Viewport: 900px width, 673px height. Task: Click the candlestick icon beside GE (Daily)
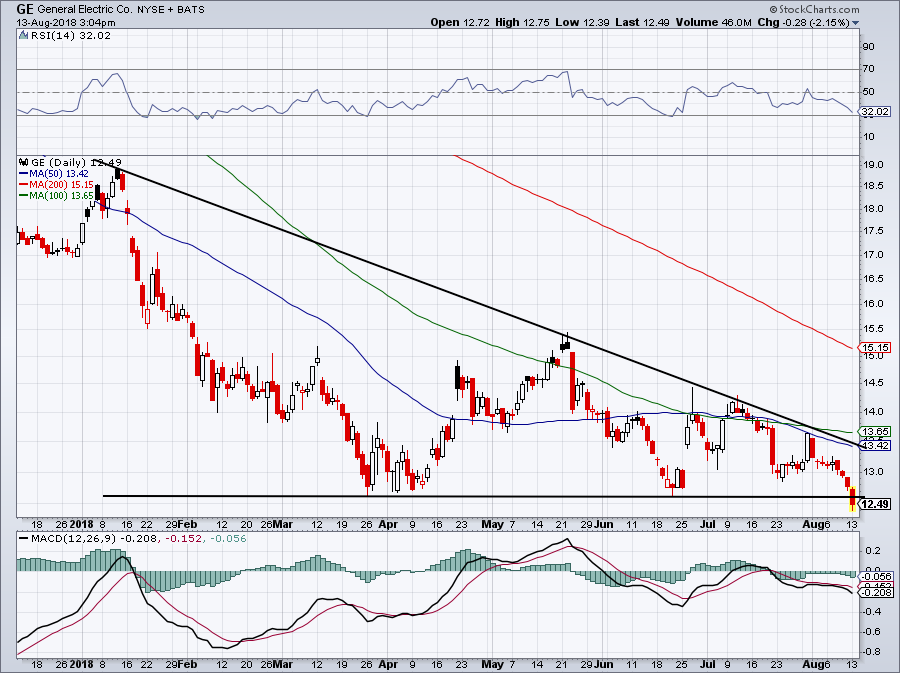click(24, 162)
